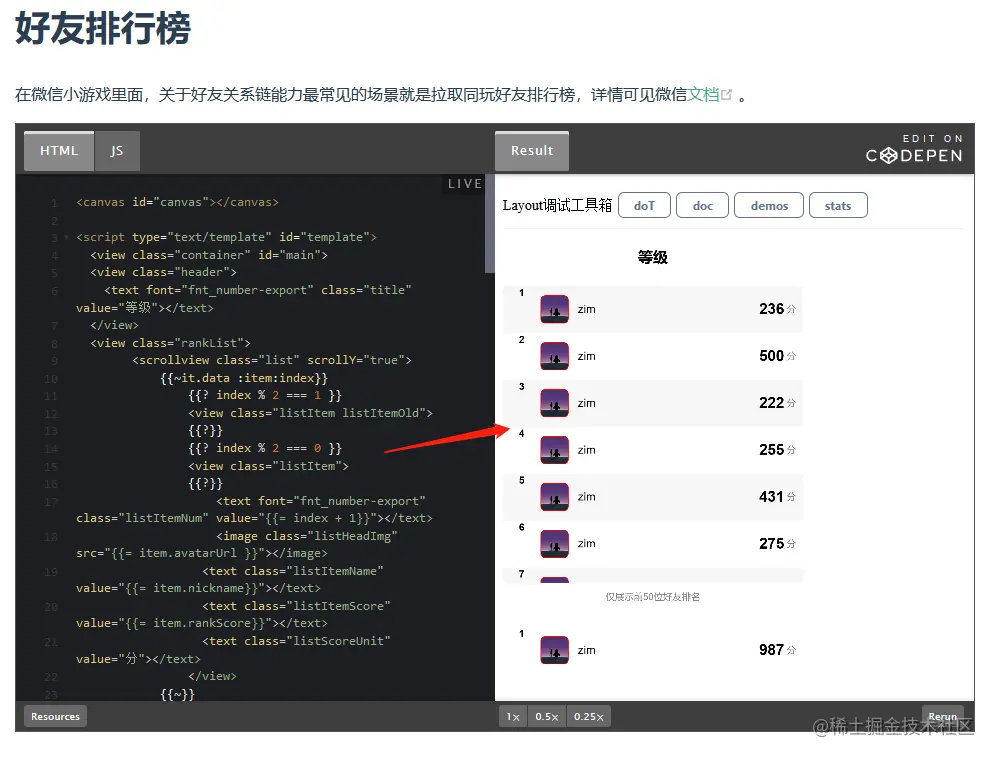Screen dimensions: 996x759
Task: Click the LIVE indicator badge
Action: tap(466, 183)
